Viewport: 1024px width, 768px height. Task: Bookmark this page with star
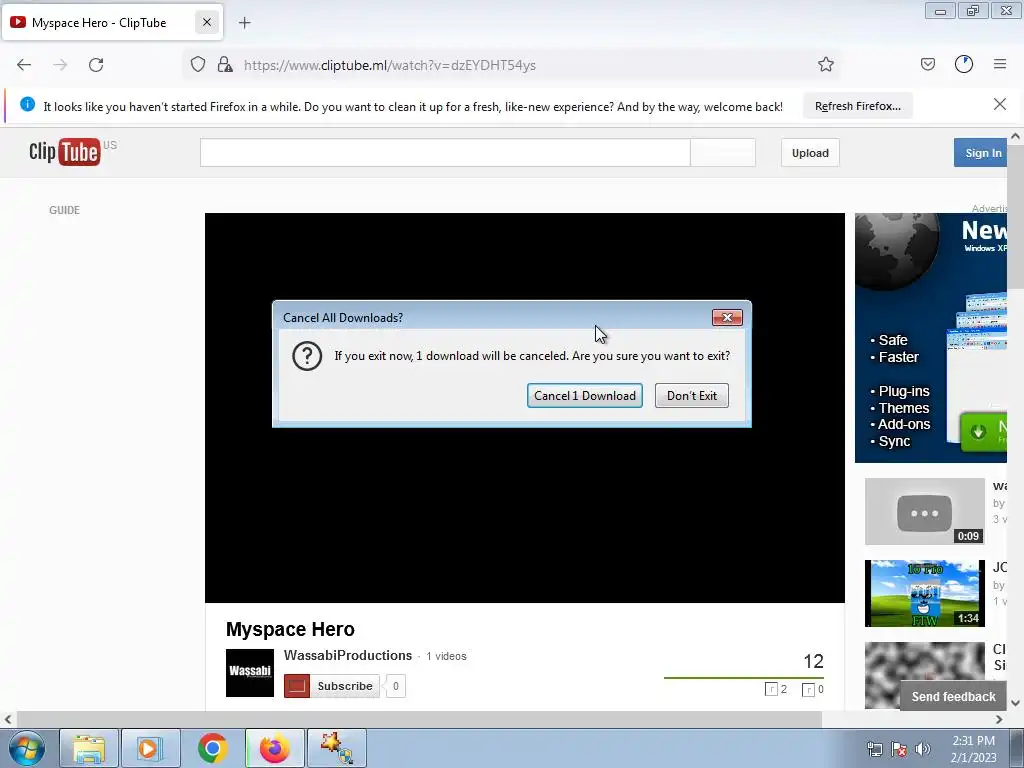tap(825, 65)
